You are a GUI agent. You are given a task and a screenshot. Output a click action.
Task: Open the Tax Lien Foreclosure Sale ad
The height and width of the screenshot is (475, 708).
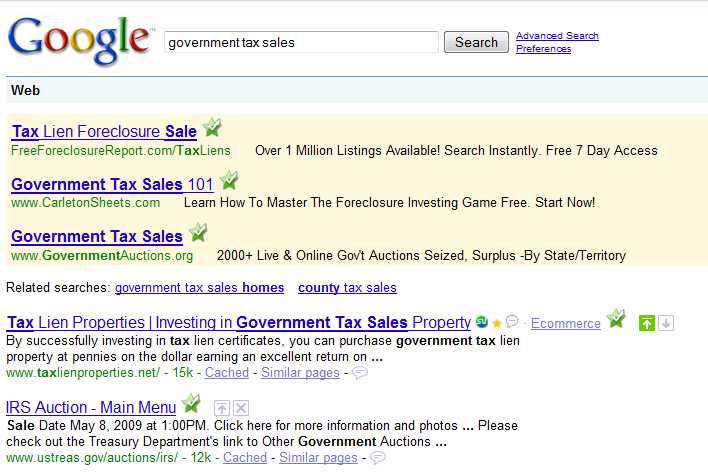[x=104, y=131]
